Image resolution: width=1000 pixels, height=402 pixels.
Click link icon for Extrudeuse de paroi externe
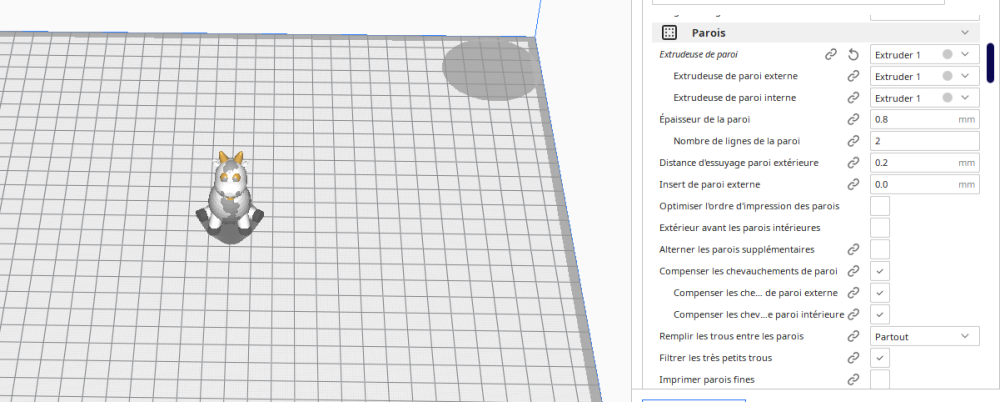point(853,77)
